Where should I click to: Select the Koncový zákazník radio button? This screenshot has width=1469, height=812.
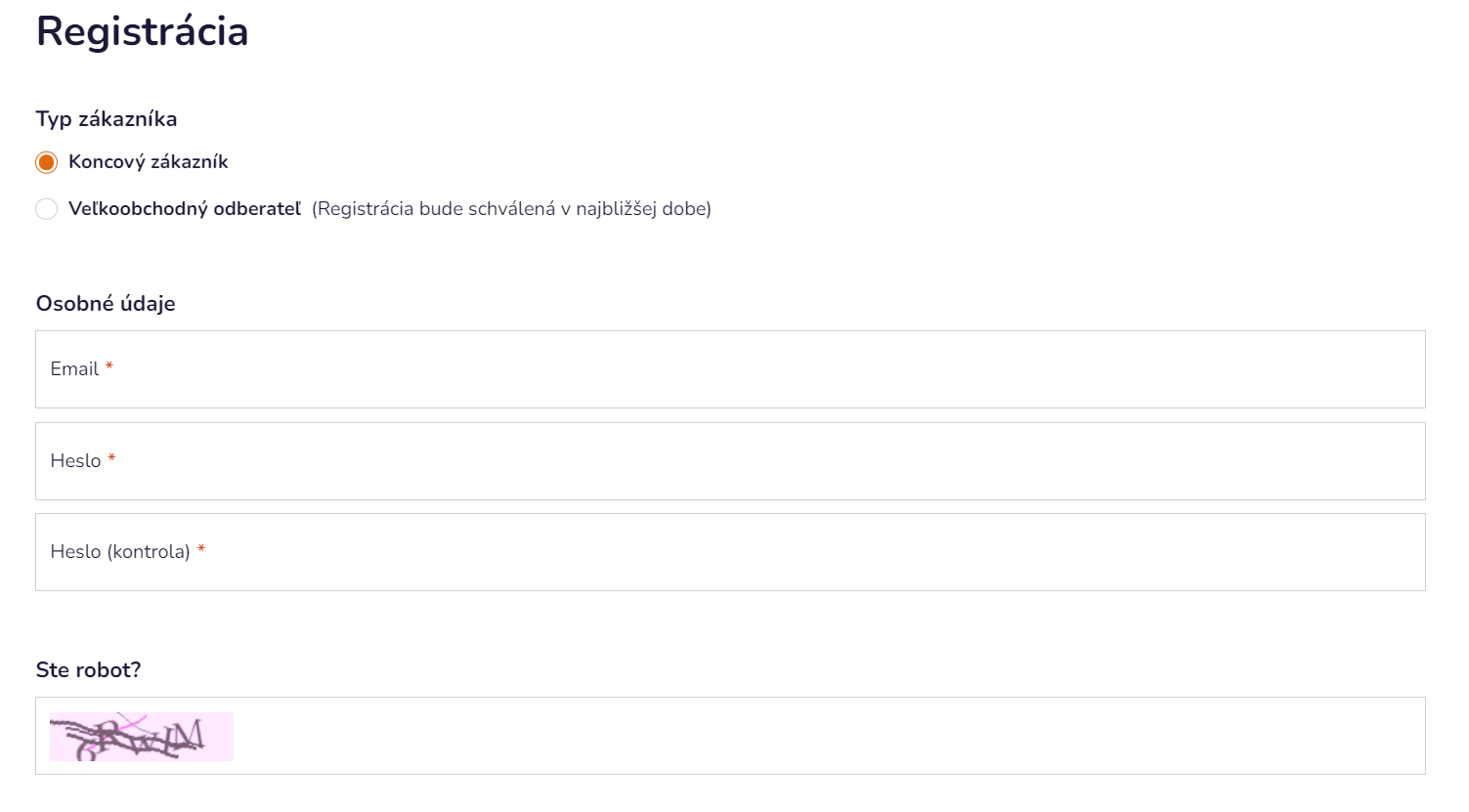pos(46,162)
